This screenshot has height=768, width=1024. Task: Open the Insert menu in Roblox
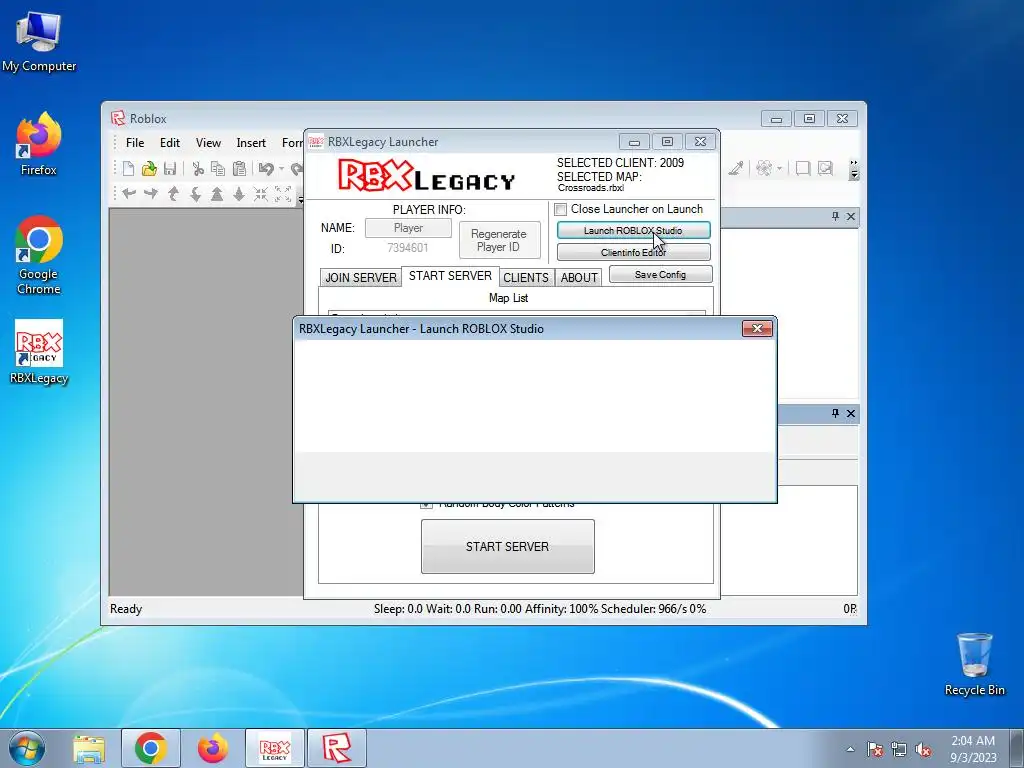click(x=251, y=142)
